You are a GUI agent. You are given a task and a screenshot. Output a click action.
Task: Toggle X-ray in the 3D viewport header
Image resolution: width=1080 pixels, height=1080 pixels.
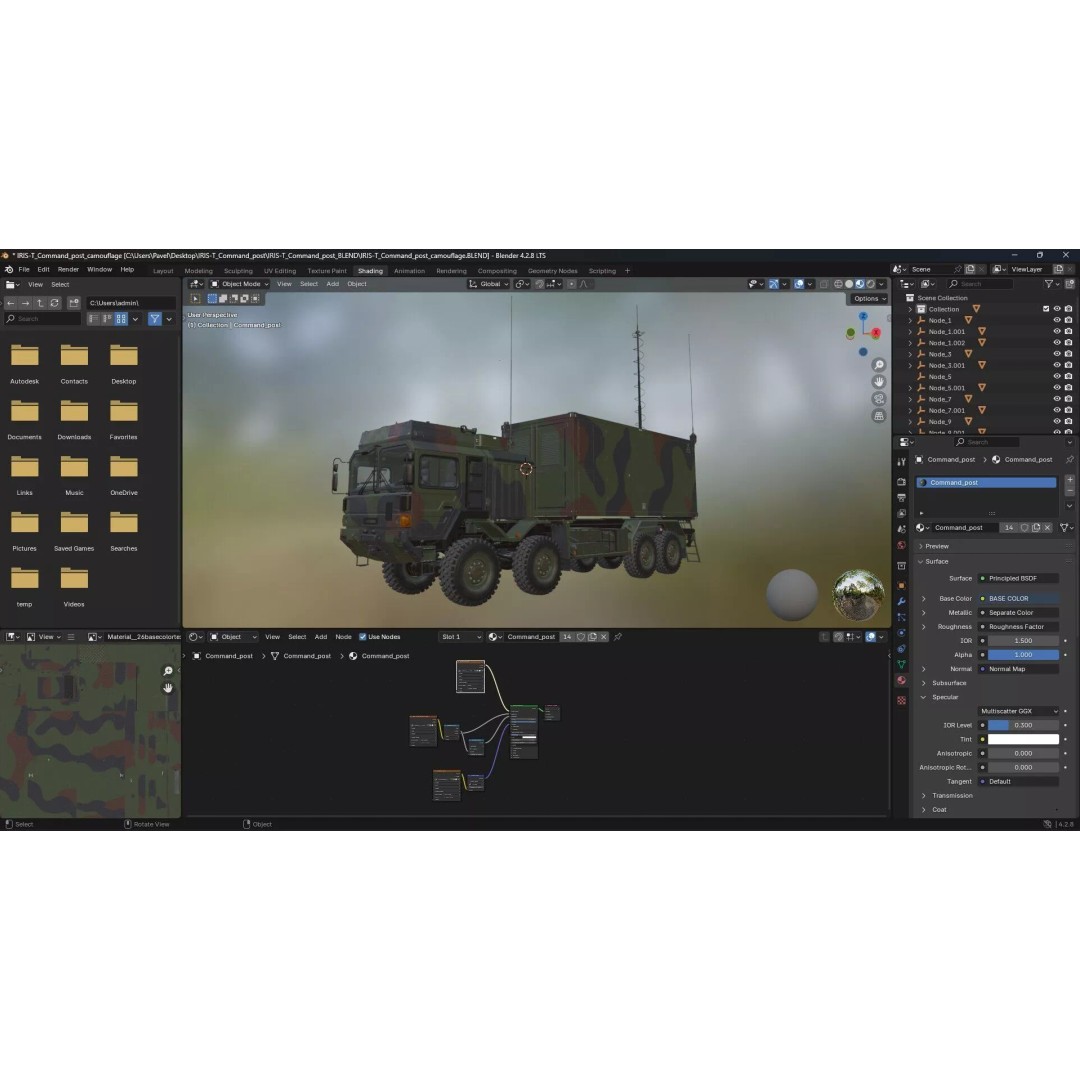824,284
